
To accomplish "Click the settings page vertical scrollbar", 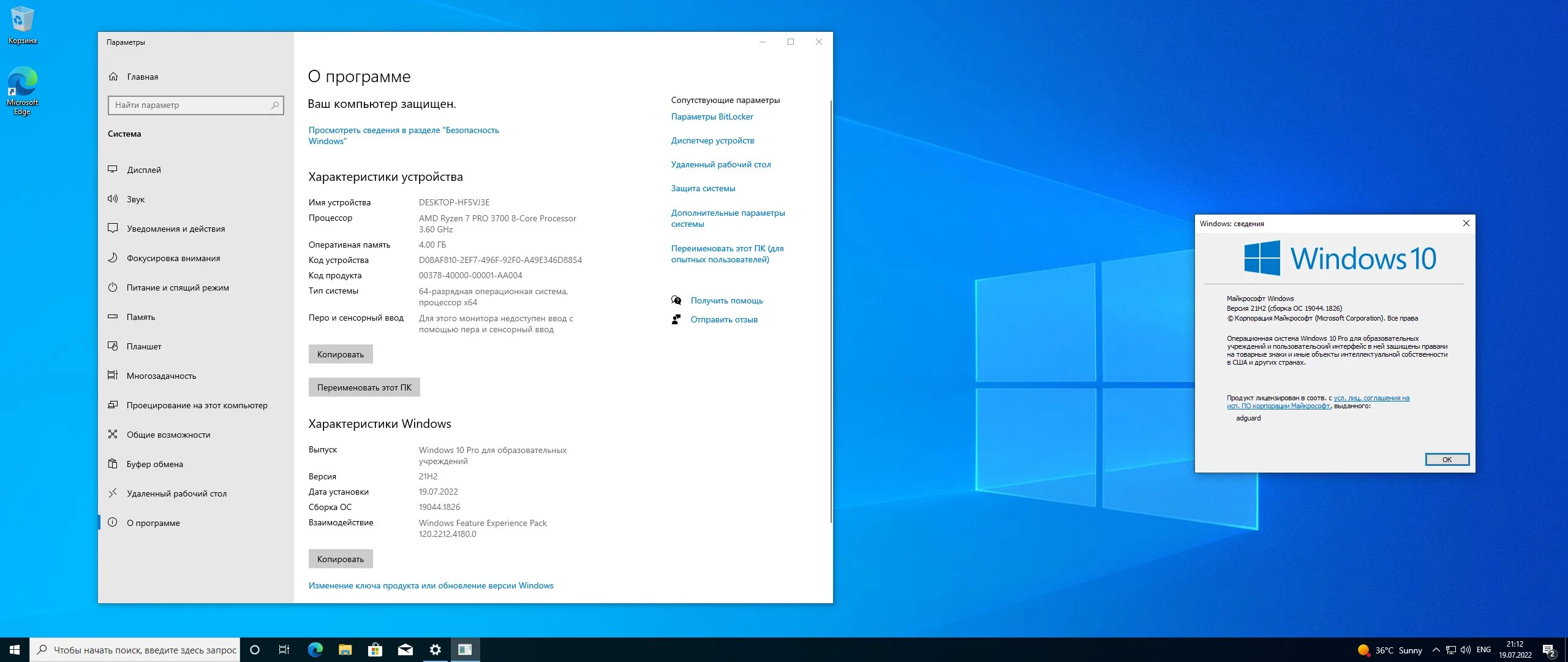I will (831, 306).
